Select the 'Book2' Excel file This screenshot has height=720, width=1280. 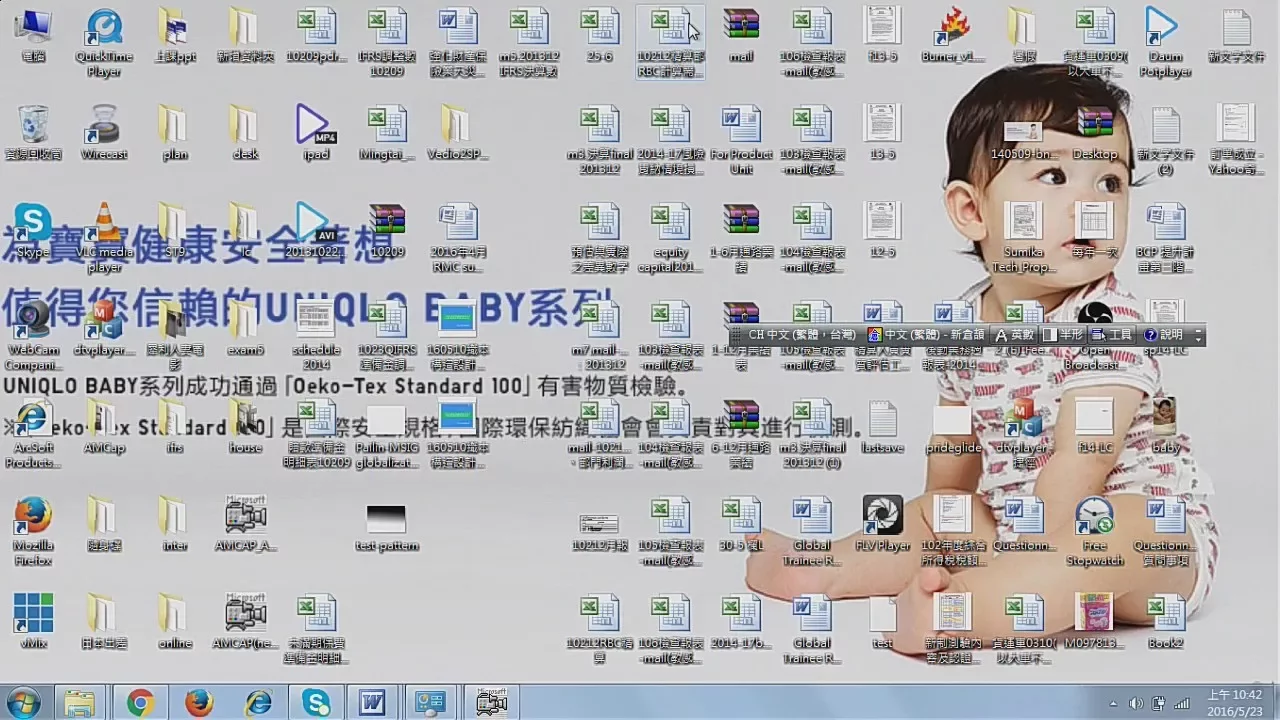[1165, 620]
